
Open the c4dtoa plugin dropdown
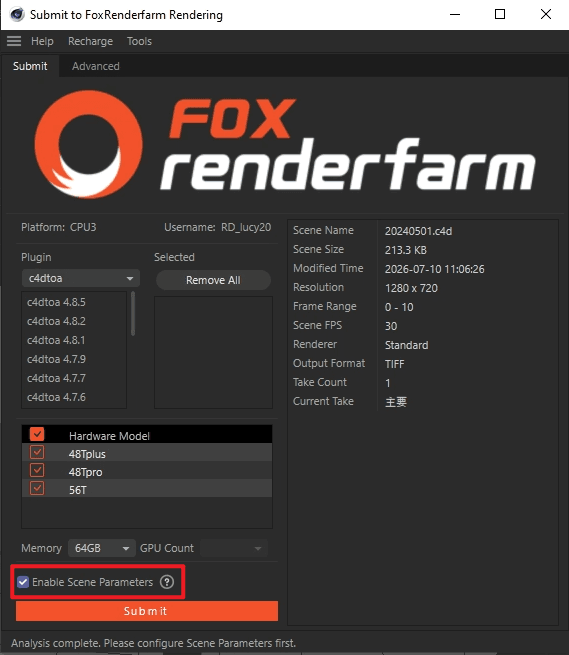[81, 278]
